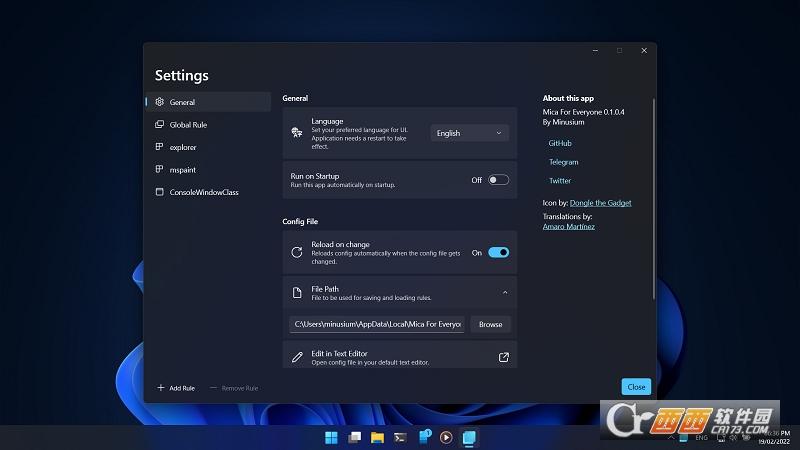Click the Browse button

coord(490,324)
